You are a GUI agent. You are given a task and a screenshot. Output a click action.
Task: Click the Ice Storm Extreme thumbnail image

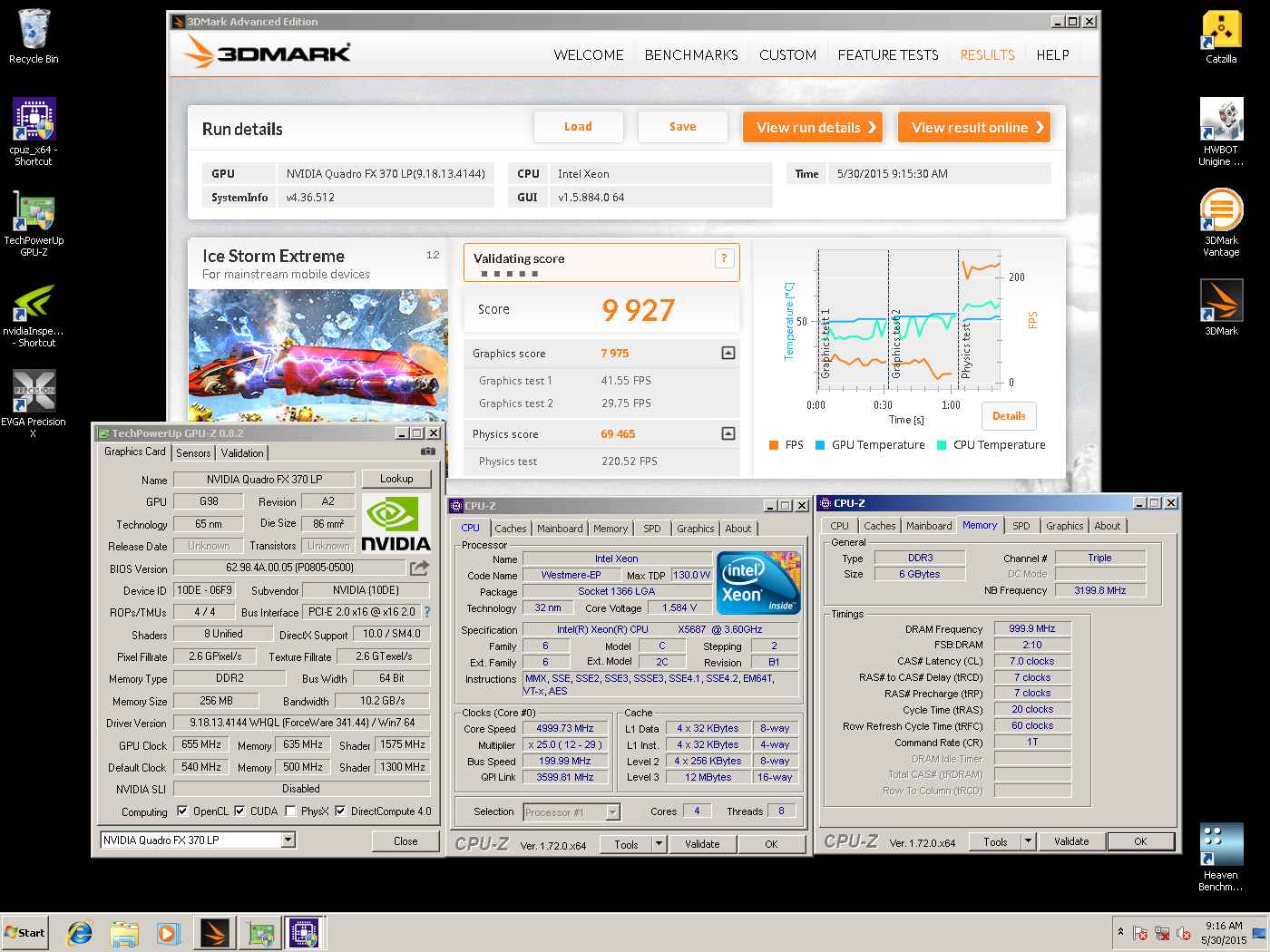click(x=318, y=355)
